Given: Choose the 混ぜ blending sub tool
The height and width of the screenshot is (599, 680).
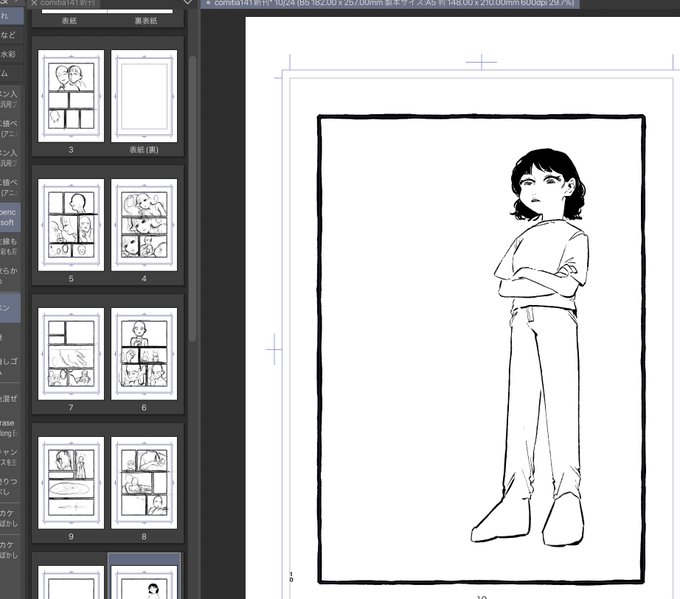Looking at the screenshot, I should click(x=10, y=398).
